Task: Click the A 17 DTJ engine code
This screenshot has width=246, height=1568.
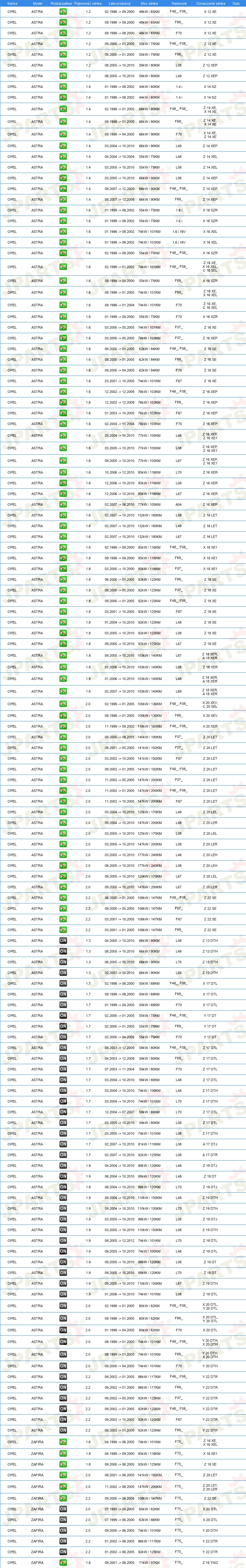Action: click(210, 1144)
